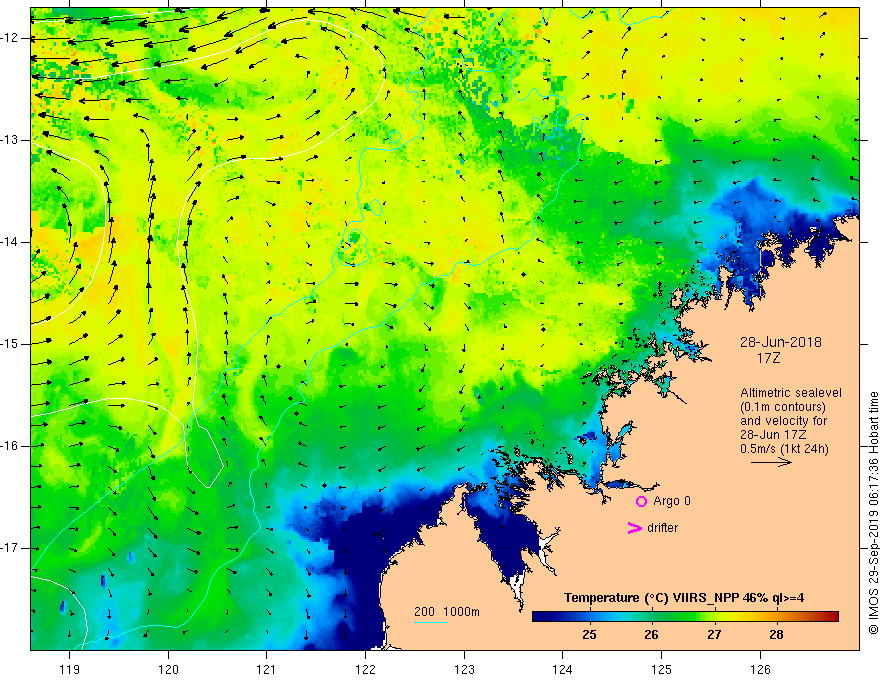The height and width of the screenshot is (680, 880).
Task: Click the color bar tick label 25
Action: [589, 635]
